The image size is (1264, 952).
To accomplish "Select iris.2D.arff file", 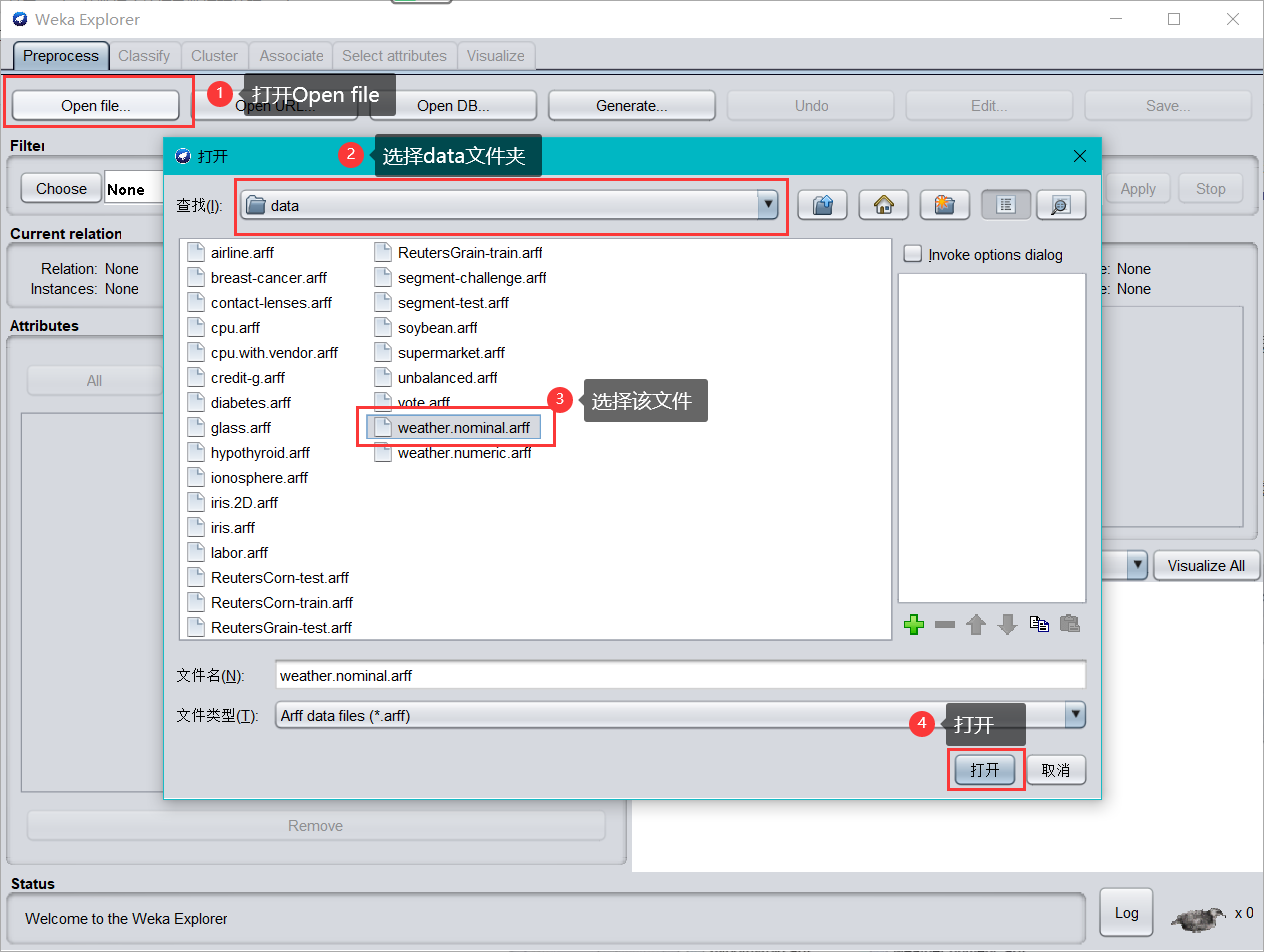I will click(x=233, y=503).
